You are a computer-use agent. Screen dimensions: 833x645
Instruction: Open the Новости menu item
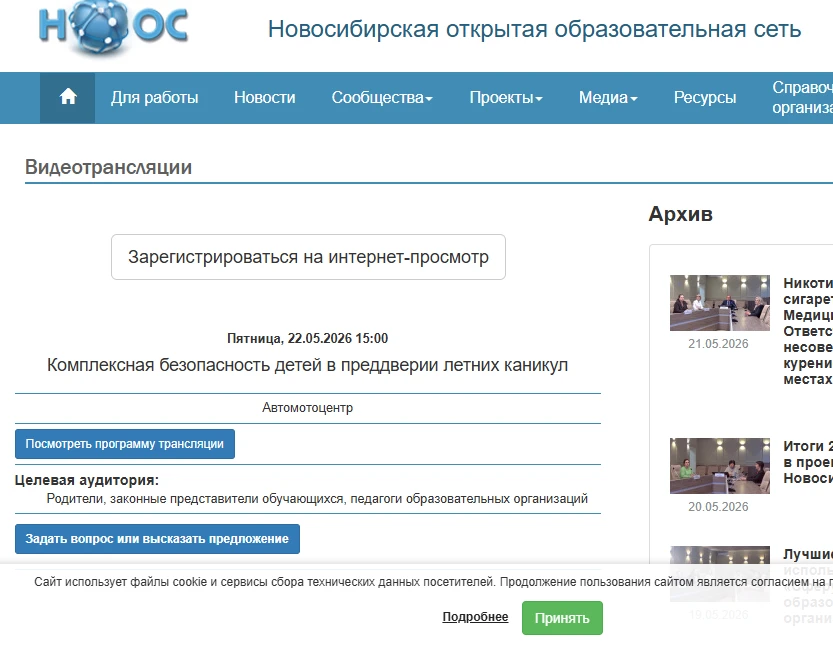click(x=265, y=98)
